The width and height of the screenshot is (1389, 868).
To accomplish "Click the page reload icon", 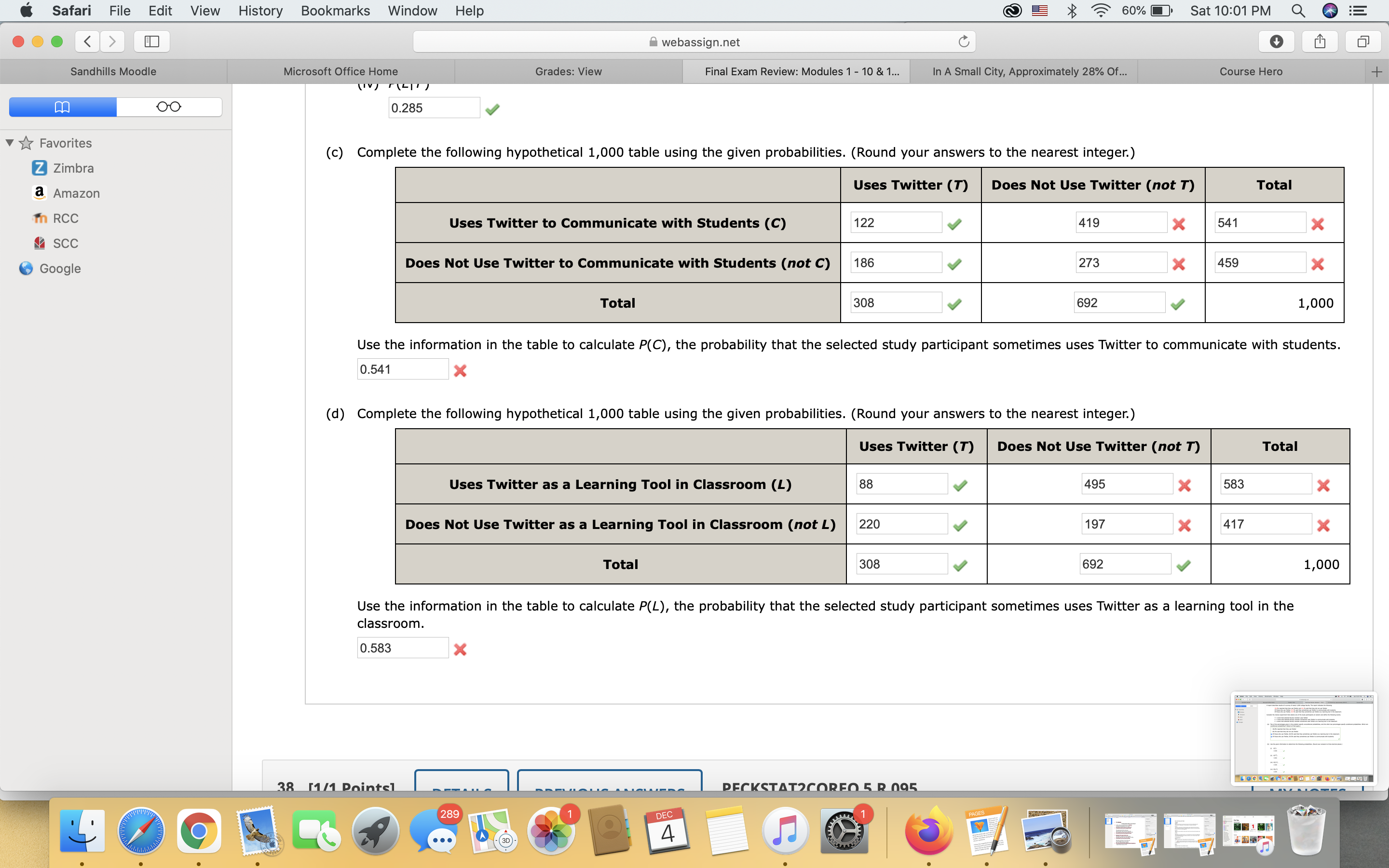I will (x=964, y=41).
